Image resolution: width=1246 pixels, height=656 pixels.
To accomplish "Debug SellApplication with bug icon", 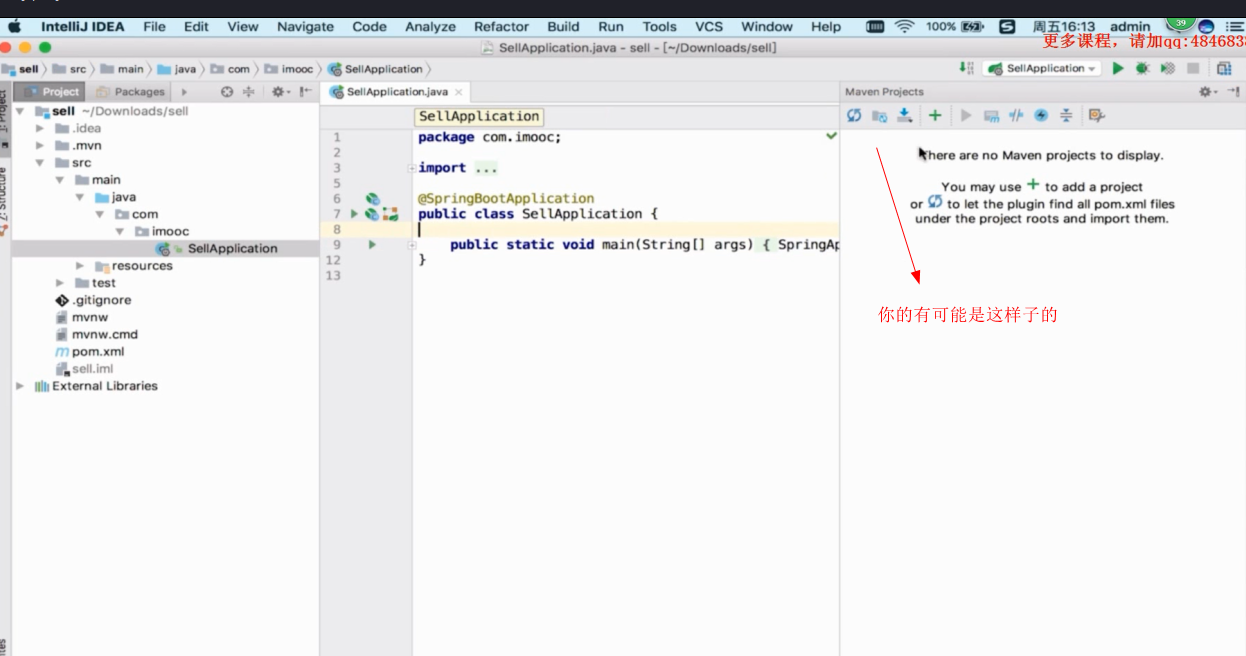I will pos(1142,68).
